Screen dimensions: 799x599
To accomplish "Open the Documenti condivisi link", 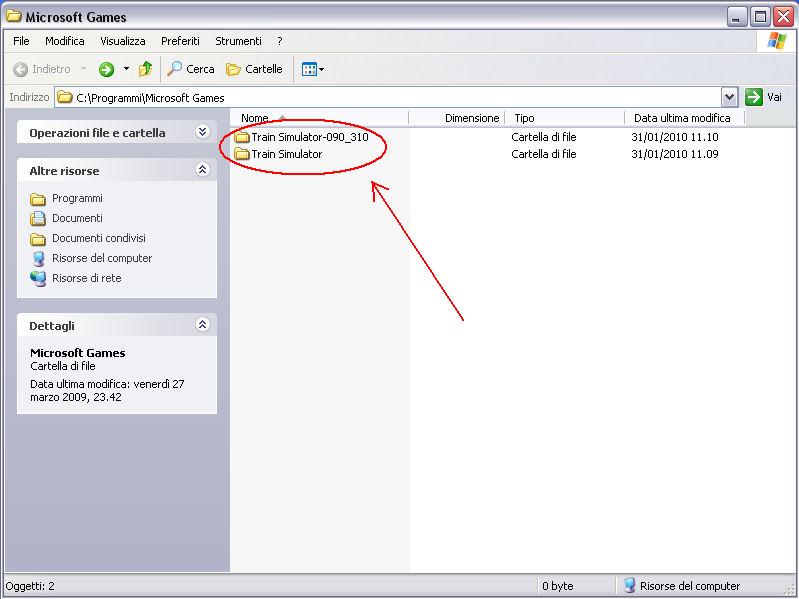I will 99,238.
